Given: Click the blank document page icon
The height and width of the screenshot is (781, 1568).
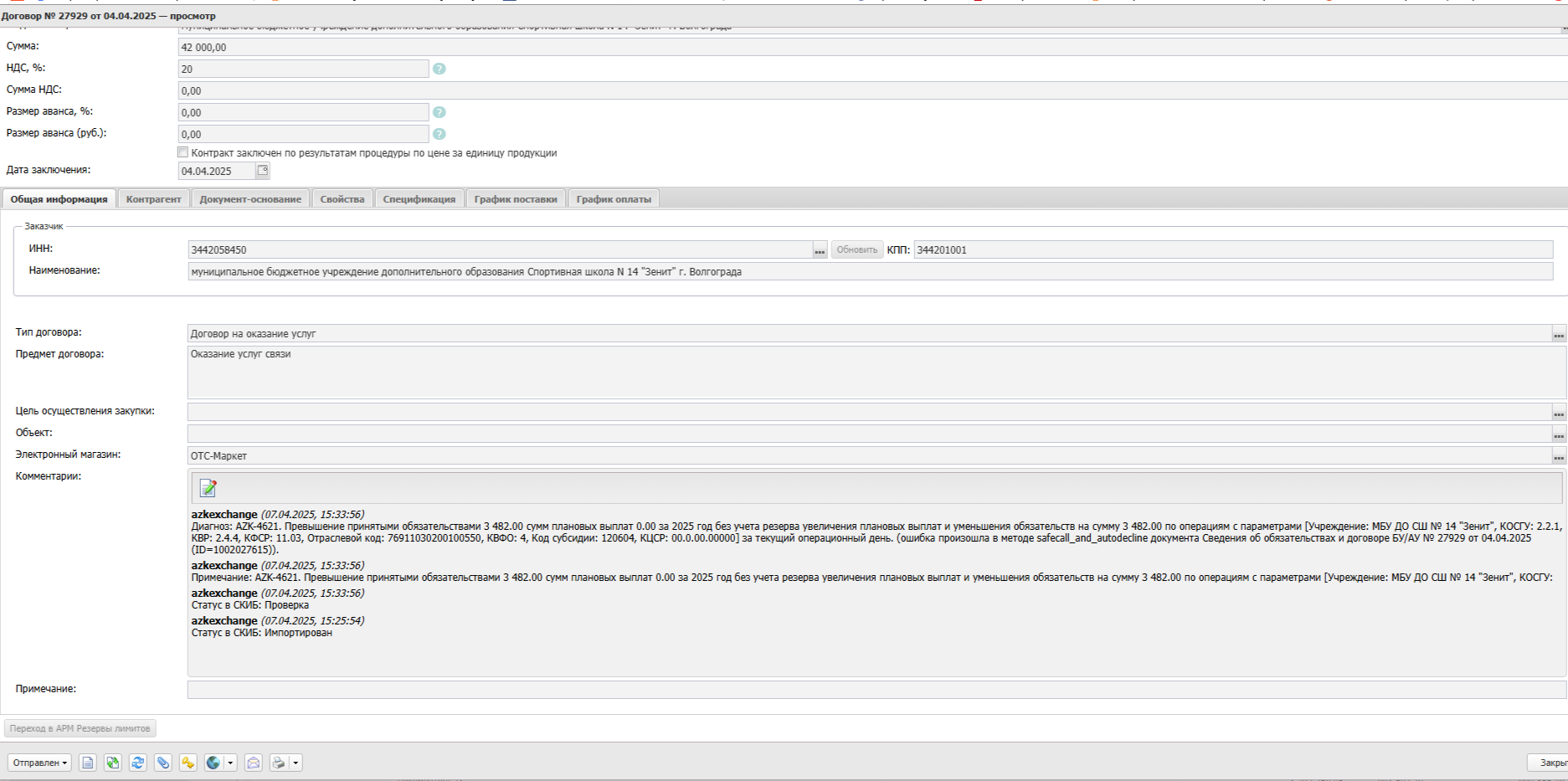Looking at the screenshot, I should (x=88, y=763).
